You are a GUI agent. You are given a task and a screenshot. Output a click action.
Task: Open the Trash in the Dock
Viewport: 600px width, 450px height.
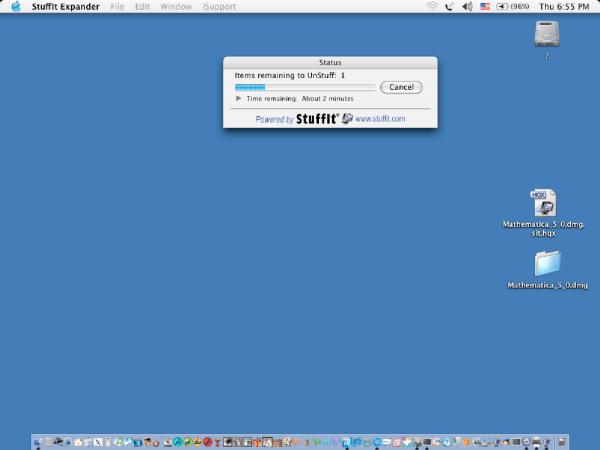point(562,441)
